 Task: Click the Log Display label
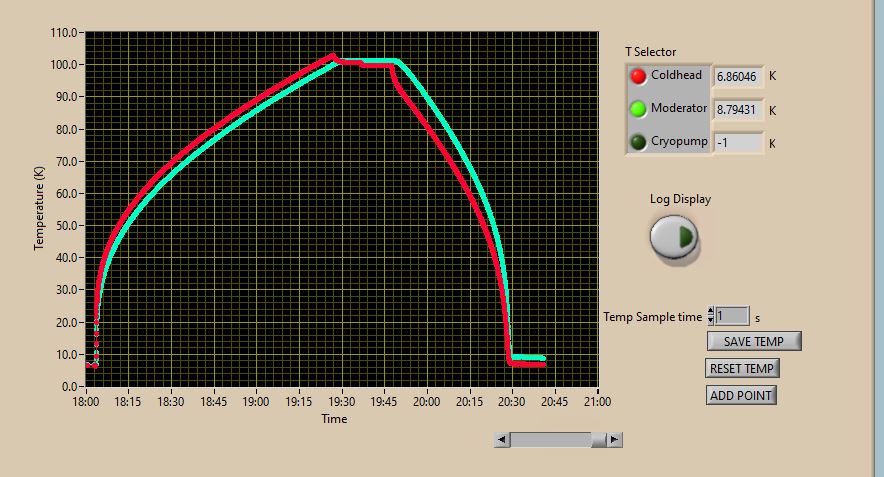[x=680, y=199]
